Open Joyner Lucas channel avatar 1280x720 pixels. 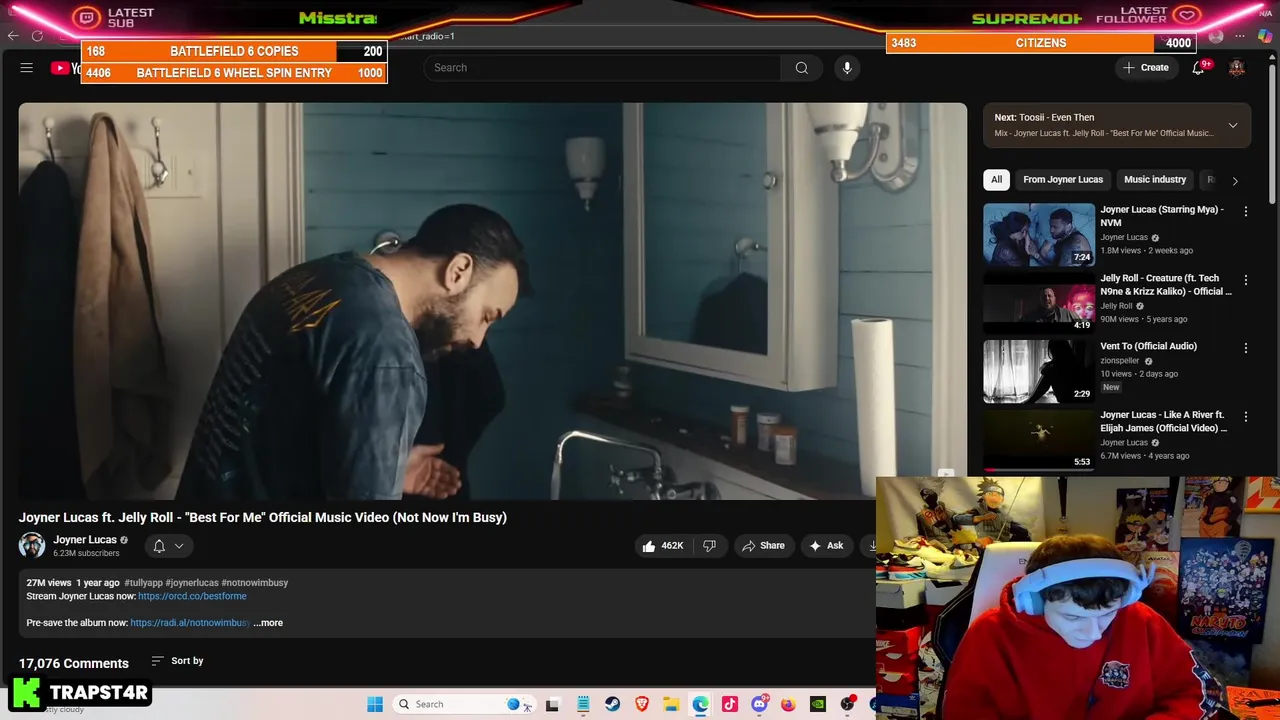click(x=32, y=545)
